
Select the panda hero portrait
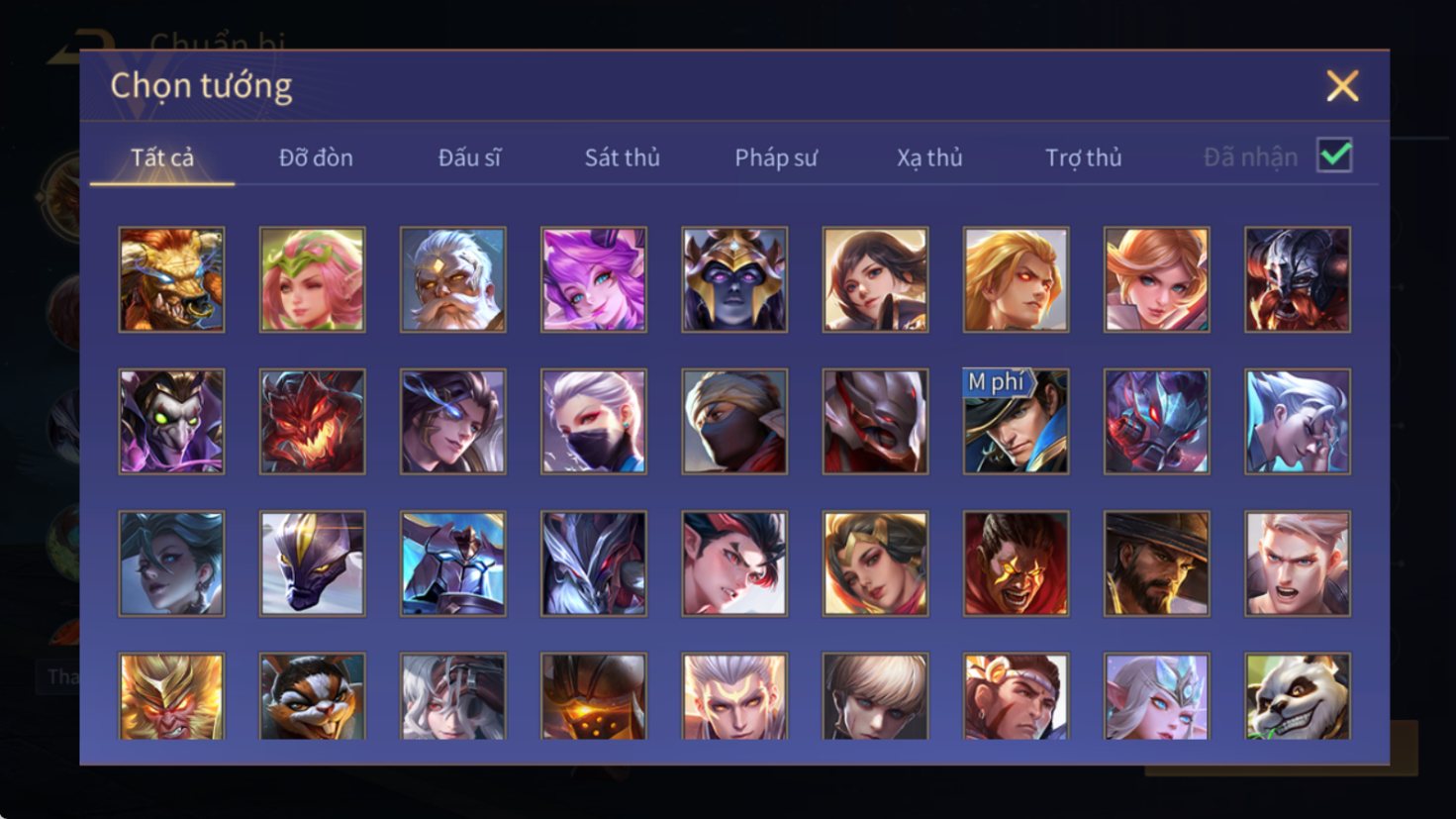pyautogui.click(x=1298, y=696)
